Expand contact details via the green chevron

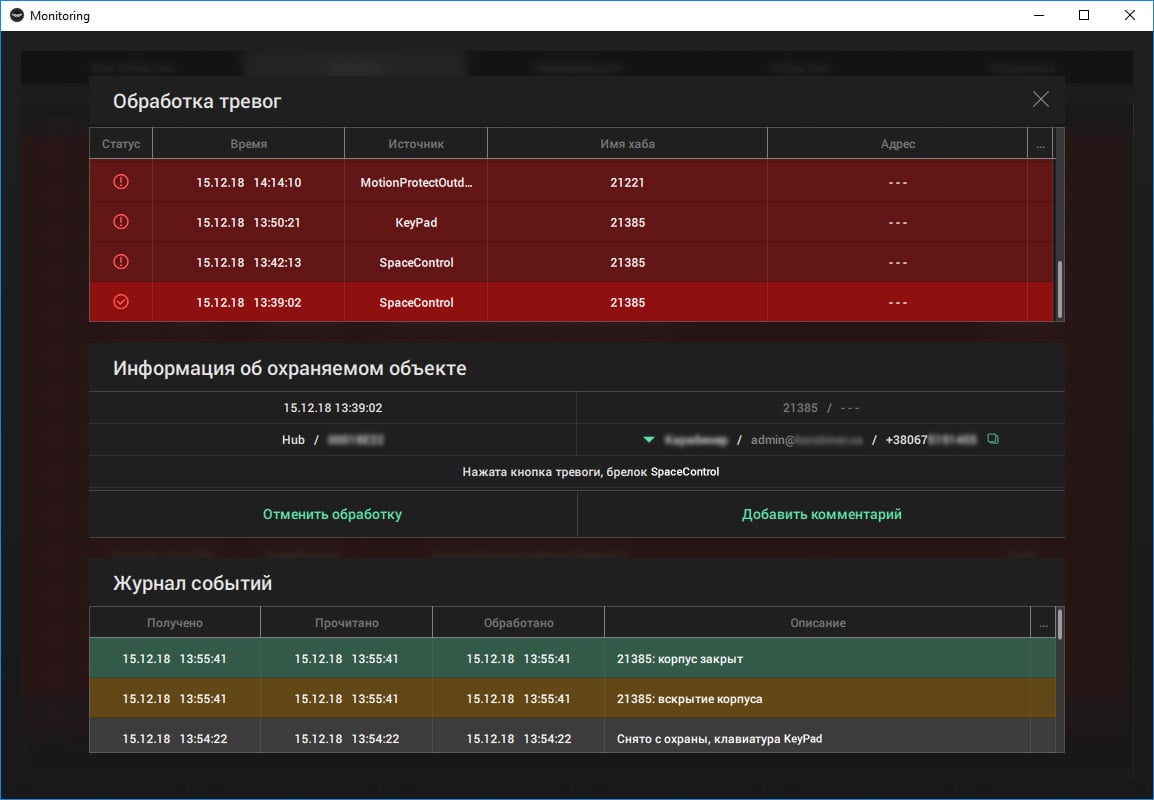click(x=648, y=438)
